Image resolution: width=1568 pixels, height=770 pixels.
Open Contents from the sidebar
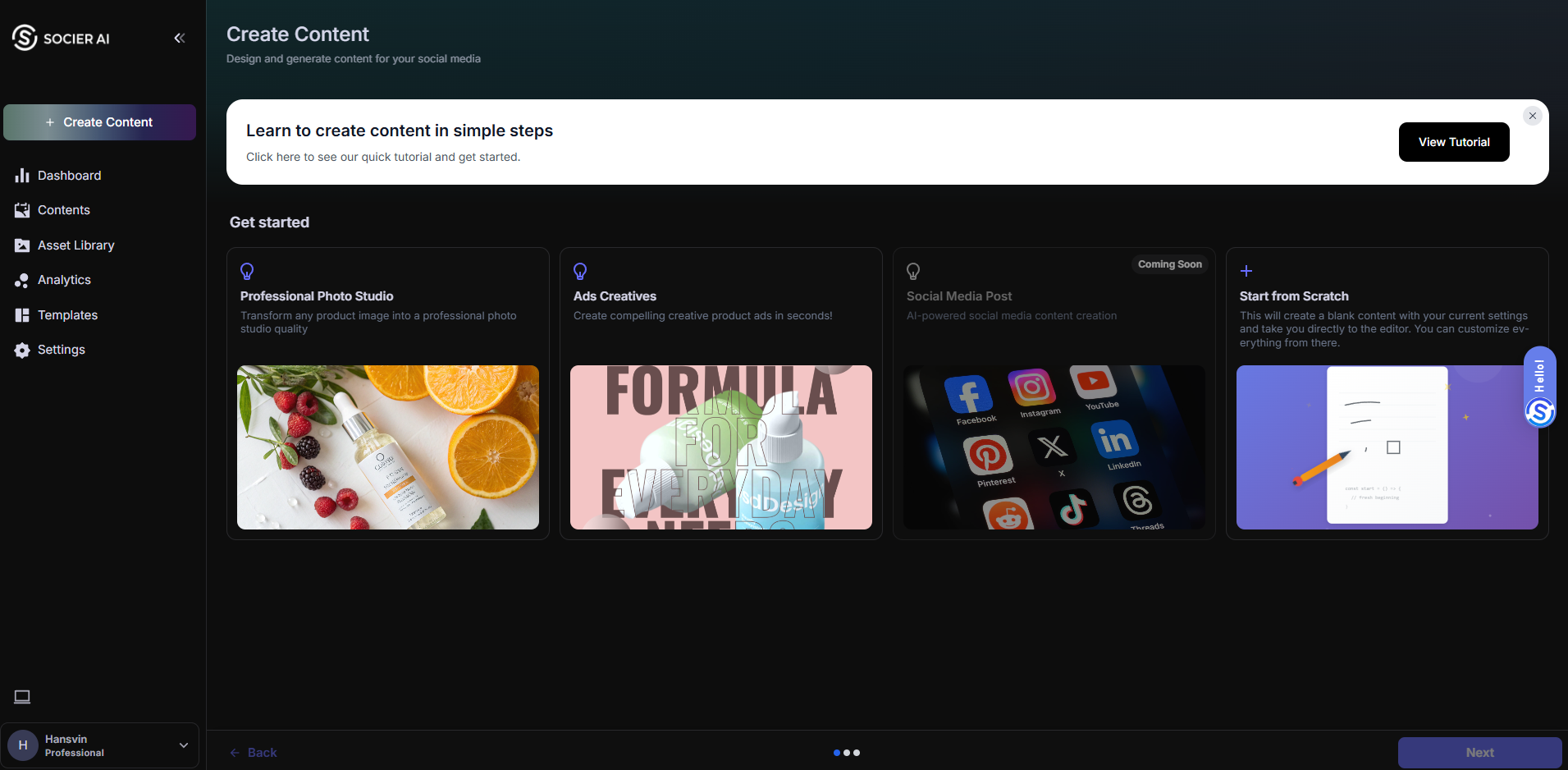(63, 210)
